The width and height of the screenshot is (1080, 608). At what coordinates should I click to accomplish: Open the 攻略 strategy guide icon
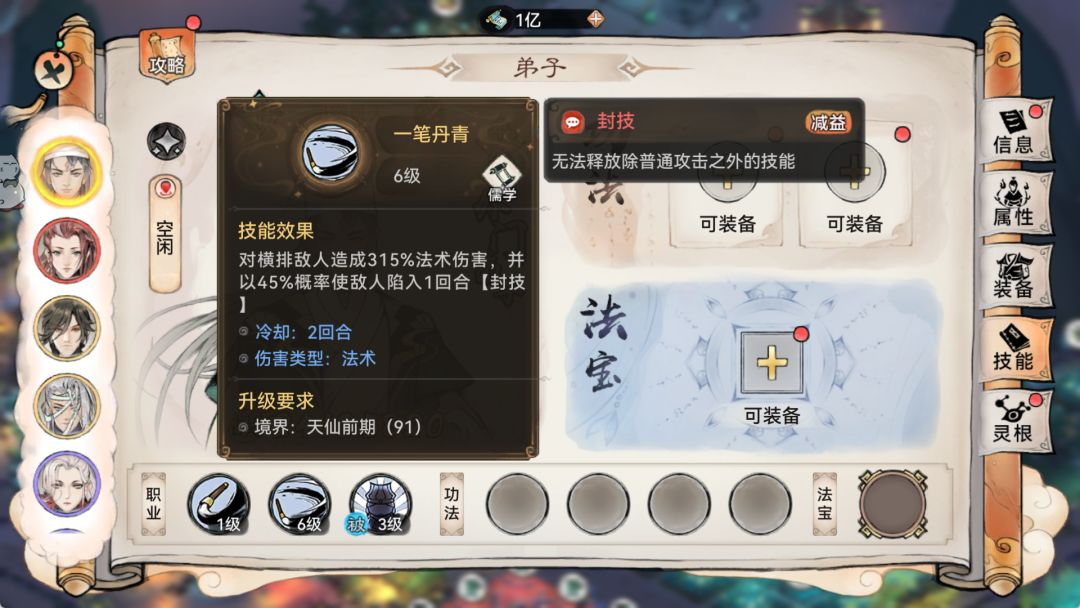167,55
